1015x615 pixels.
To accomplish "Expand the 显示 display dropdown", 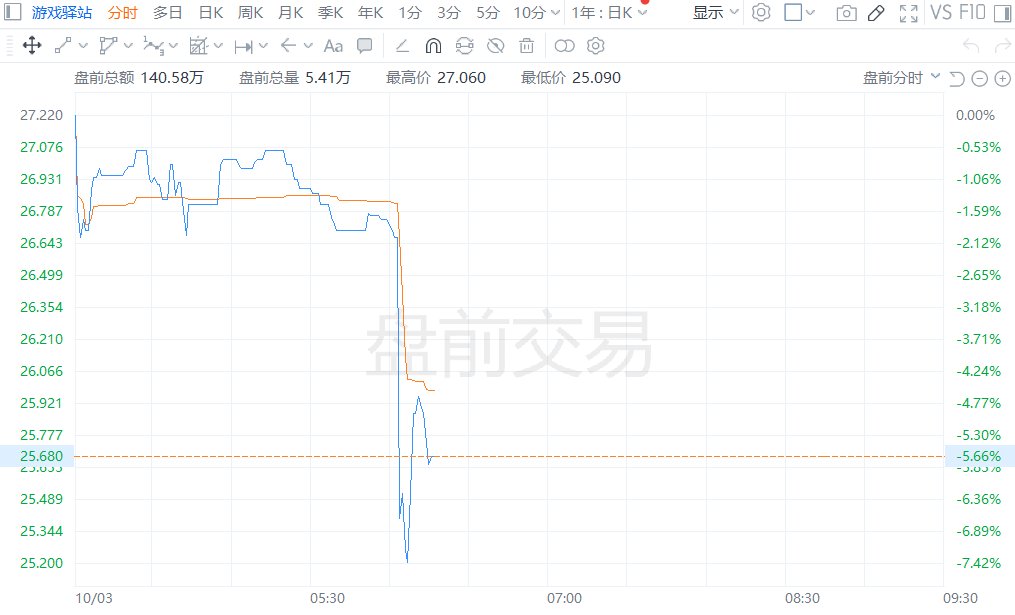I will pyautogui.click(x=716, y=13).
